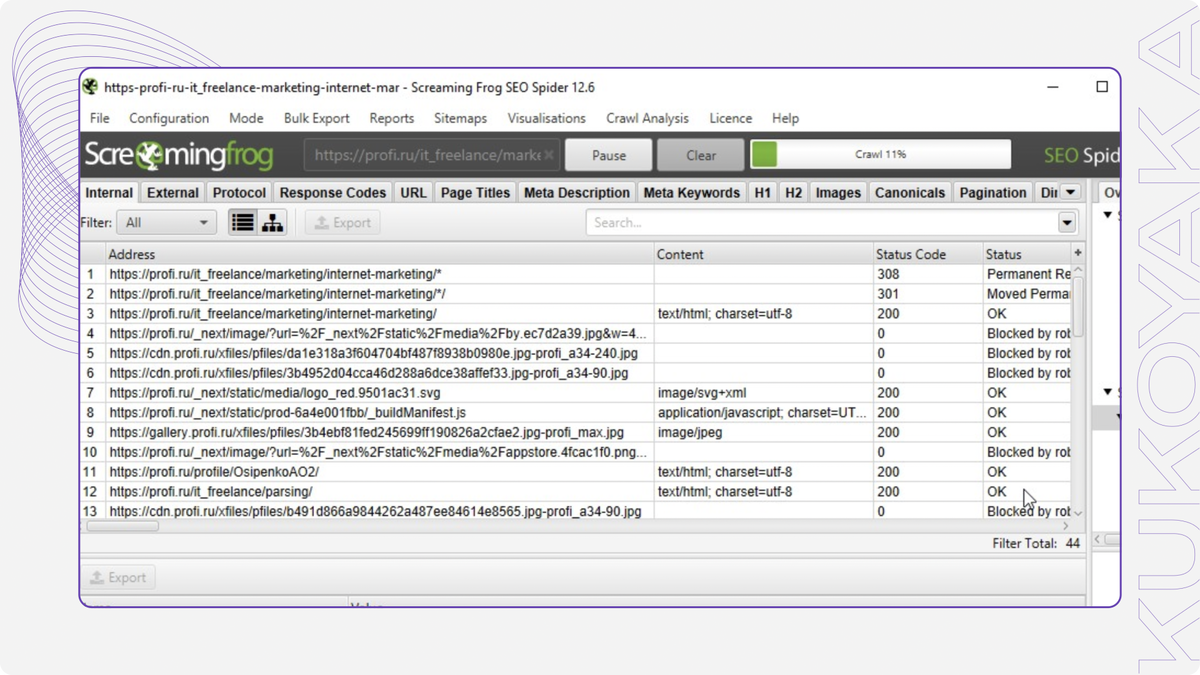The width and height of the screenshot is (1200, 675).
Task: Maximize the SEO Spider window
Action: click(x=1102, y=87)
